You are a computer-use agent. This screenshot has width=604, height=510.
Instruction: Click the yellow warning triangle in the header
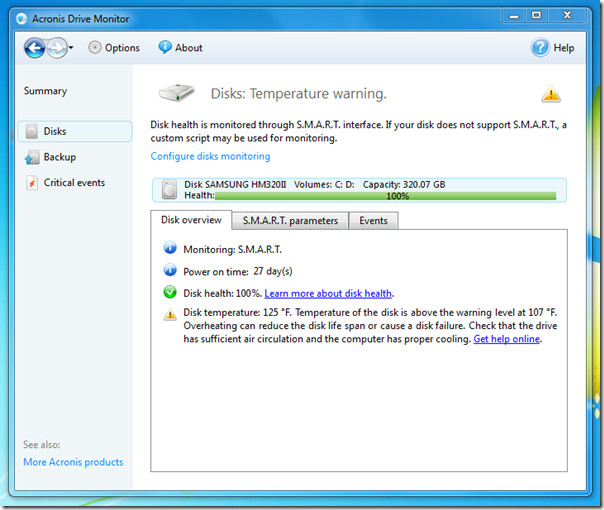pyautogui.click(x=551, y=94)
